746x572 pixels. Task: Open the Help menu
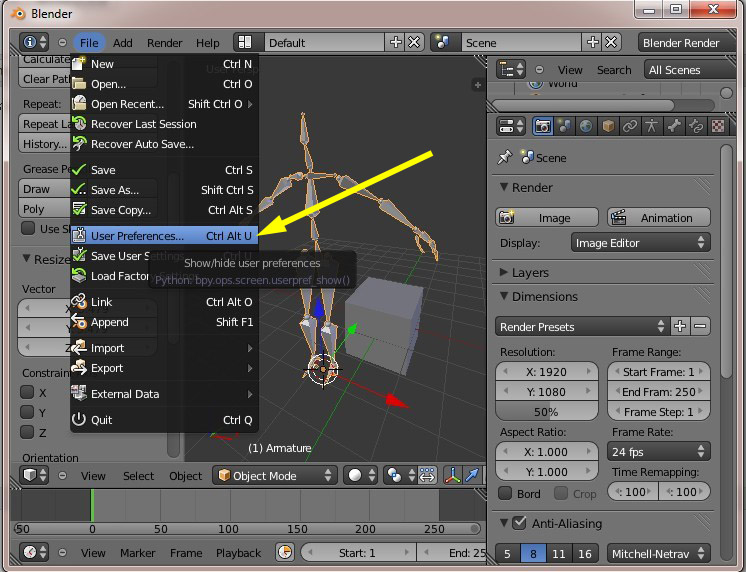point(207,43)
